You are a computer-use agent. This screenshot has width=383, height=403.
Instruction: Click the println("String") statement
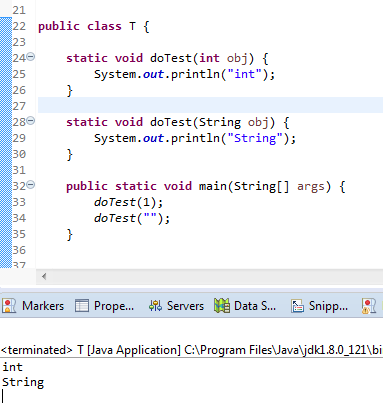click(x=195, y=138)
